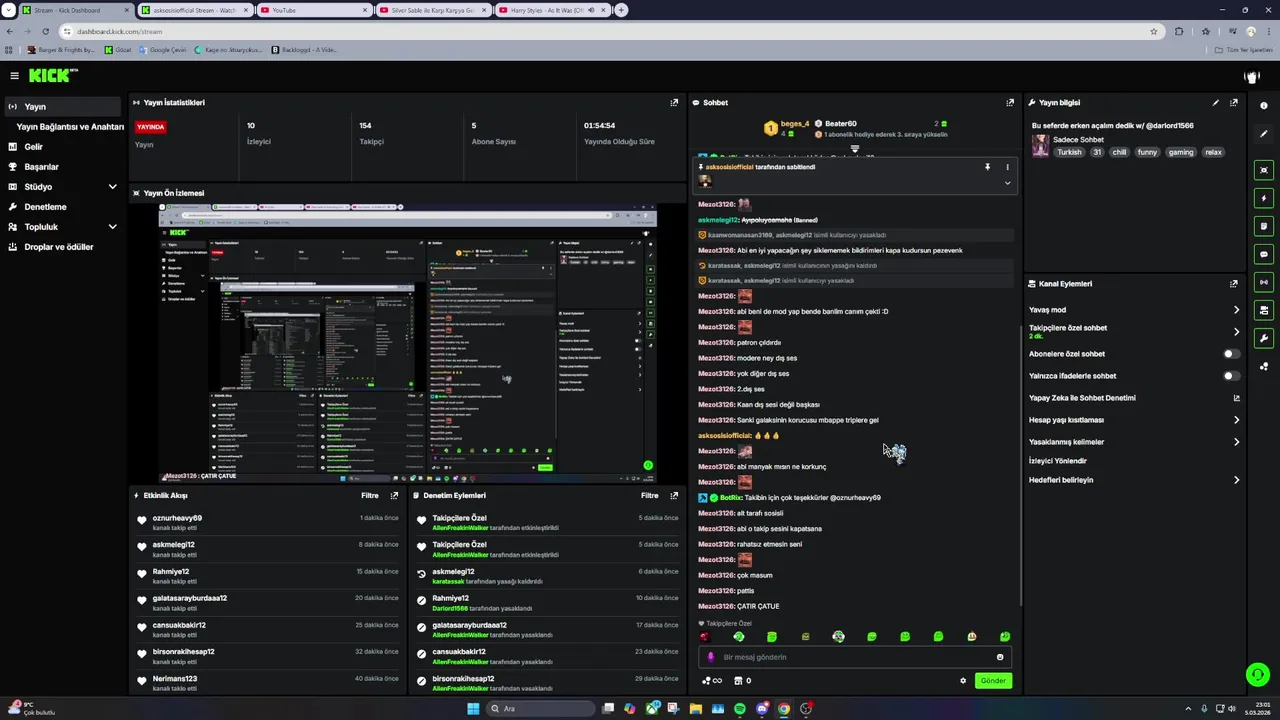Open the emoji picker in message box
The height and width of the screenshot is (720, 1280).
point(1000,657)
